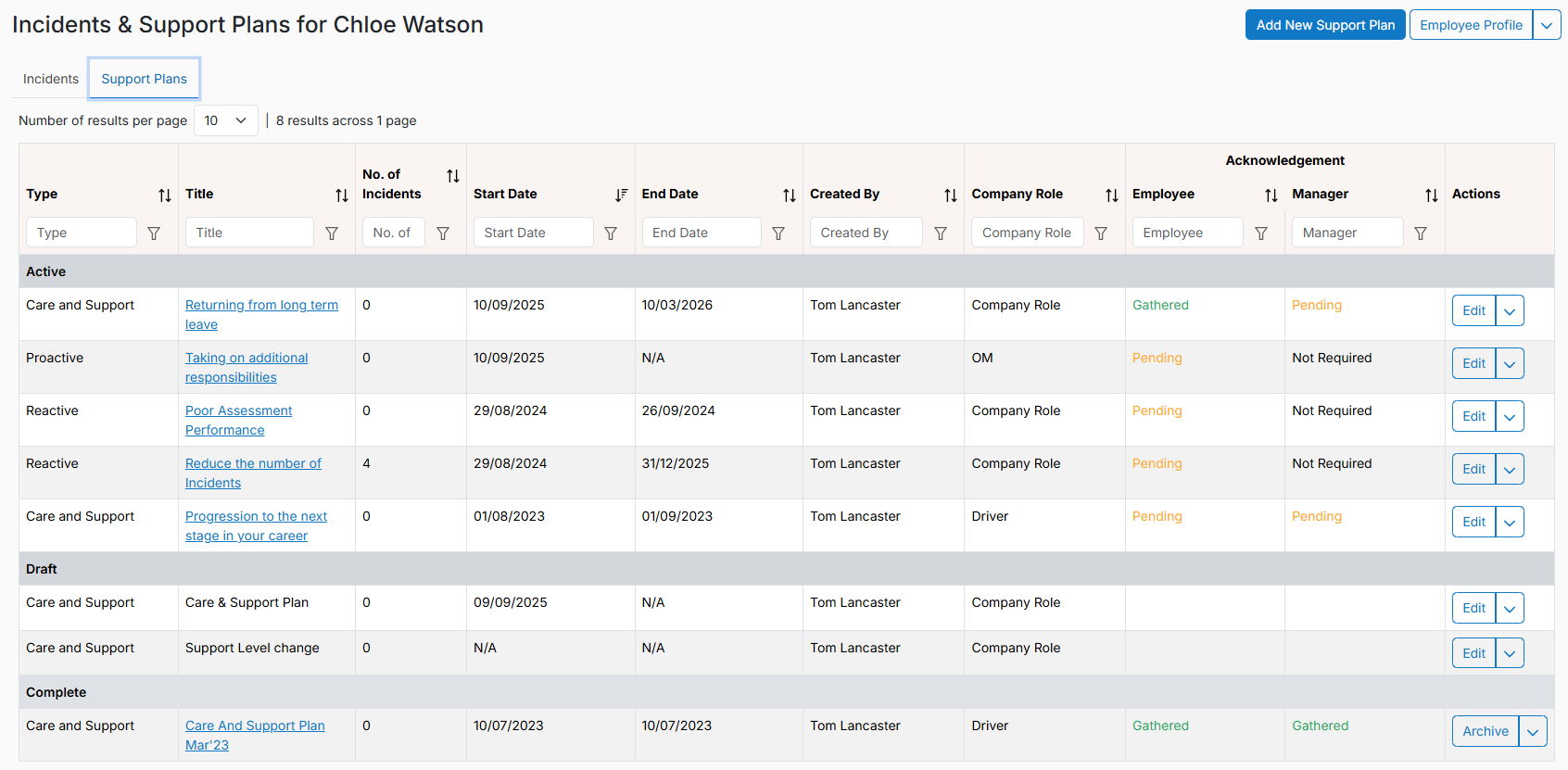This screenshot has height=770, width=1568.
Task: Focus the Title filter input field
Action: [x=249, y=233]
